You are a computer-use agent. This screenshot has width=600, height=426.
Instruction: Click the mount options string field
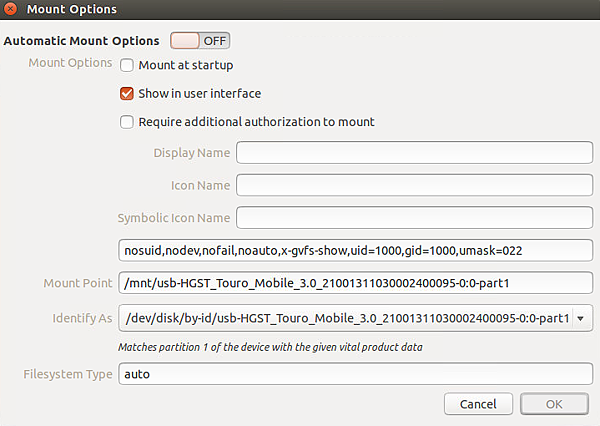tap(355, 251)
